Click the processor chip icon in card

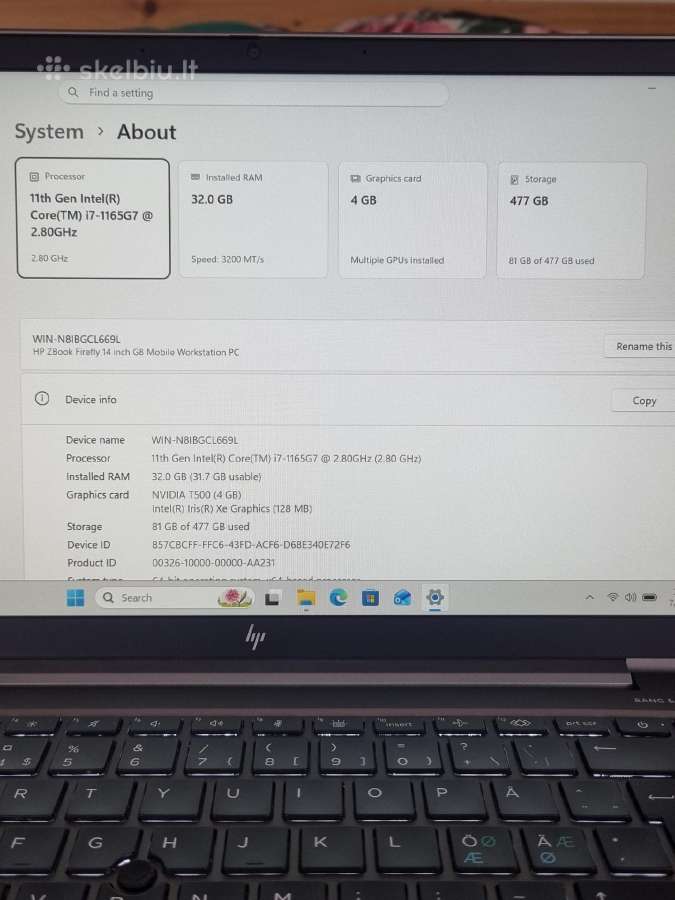click(x=34, y=177)
